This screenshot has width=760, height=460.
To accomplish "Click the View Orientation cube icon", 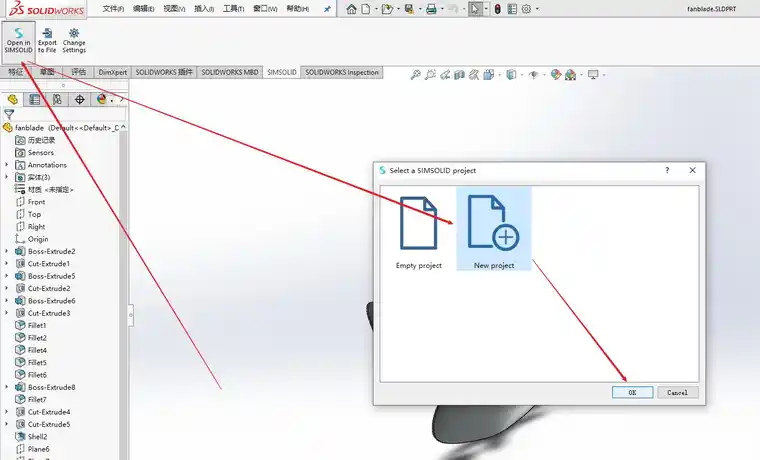I will point(489,75).
